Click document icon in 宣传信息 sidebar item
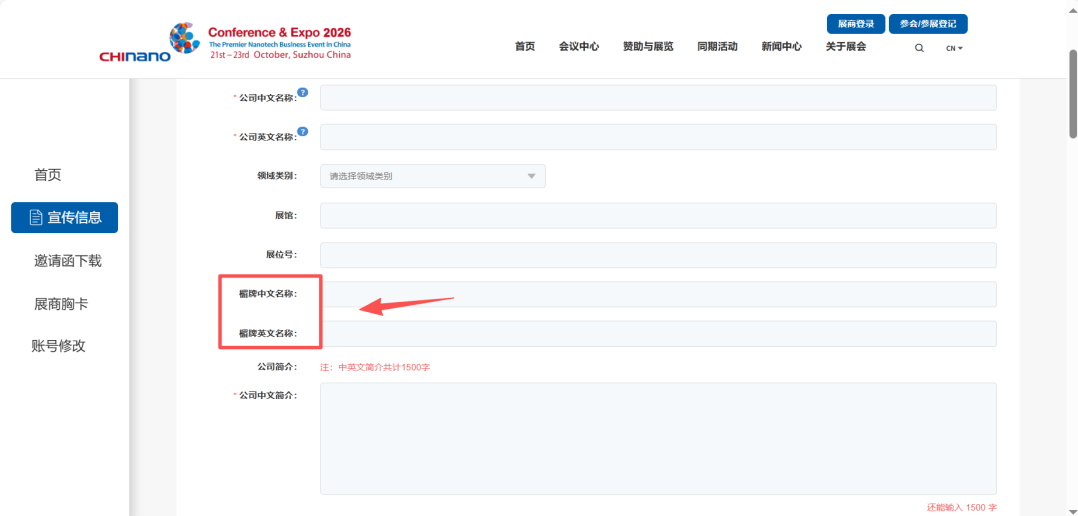Image resolution: width=1078 pixels, height=516 pixels. (36, 218)
